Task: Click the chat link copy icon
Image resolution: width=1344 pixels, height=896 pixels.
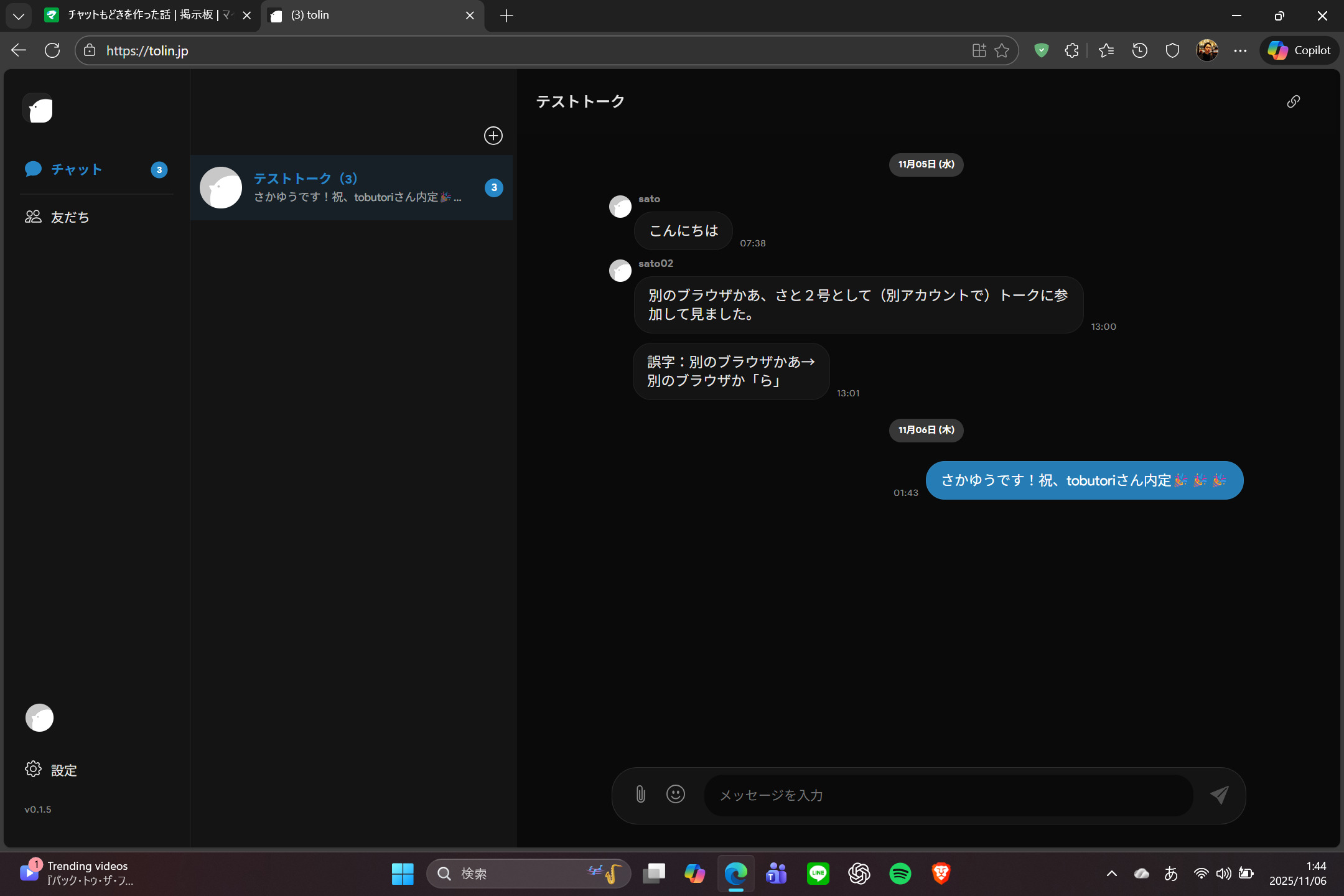Action: [1293, 101]
